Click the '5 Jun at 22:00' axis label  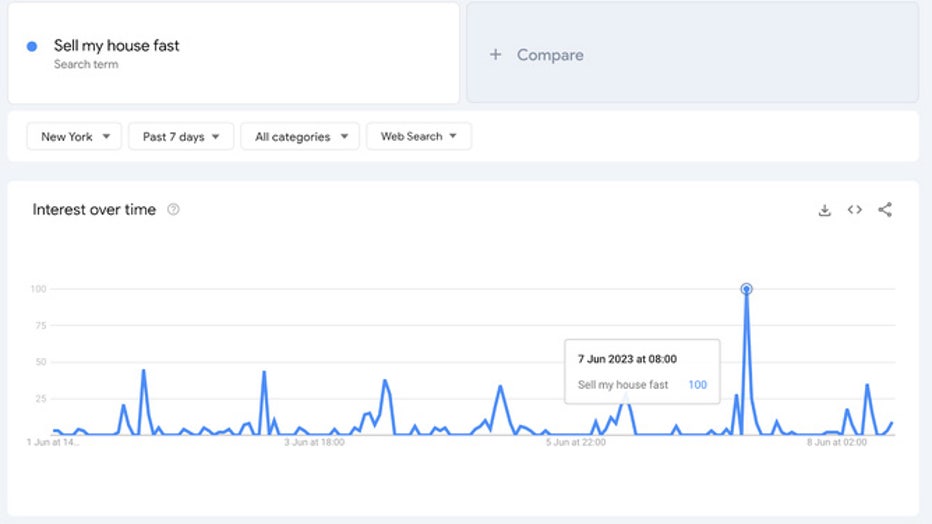[x=575, y=441]
